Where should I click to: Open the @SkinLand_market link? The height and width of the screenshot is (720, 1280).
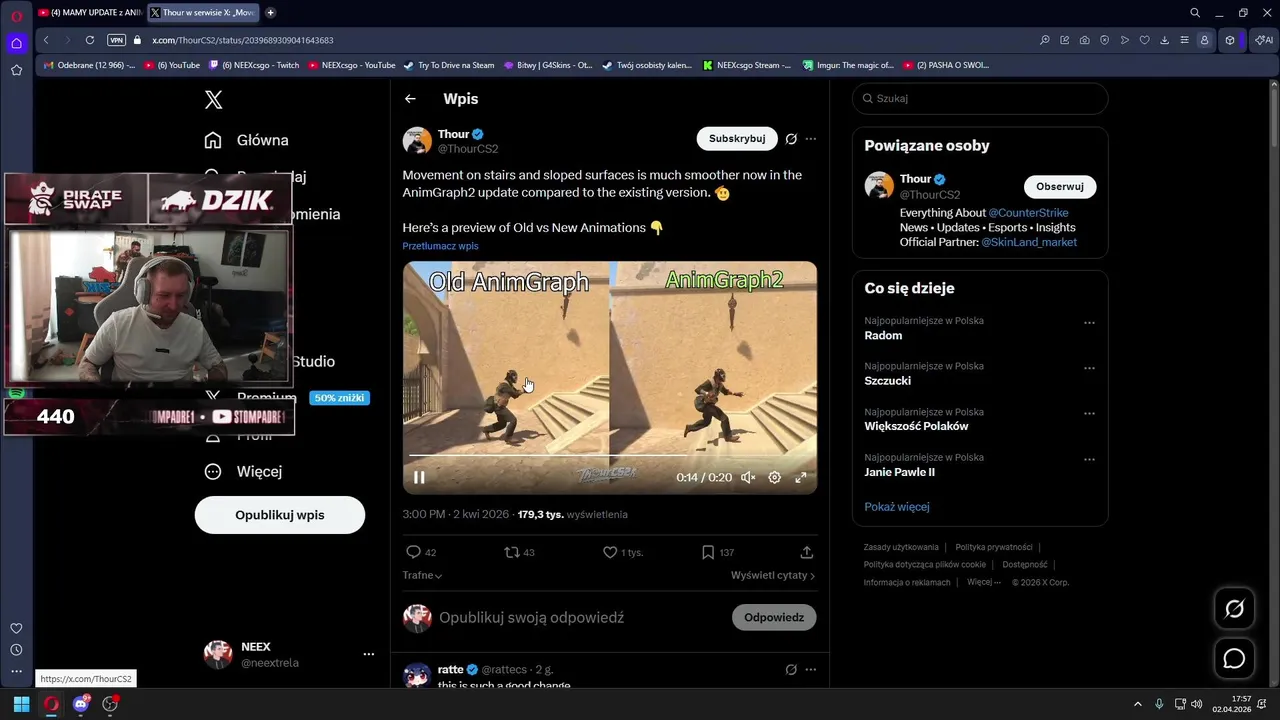1029,243
